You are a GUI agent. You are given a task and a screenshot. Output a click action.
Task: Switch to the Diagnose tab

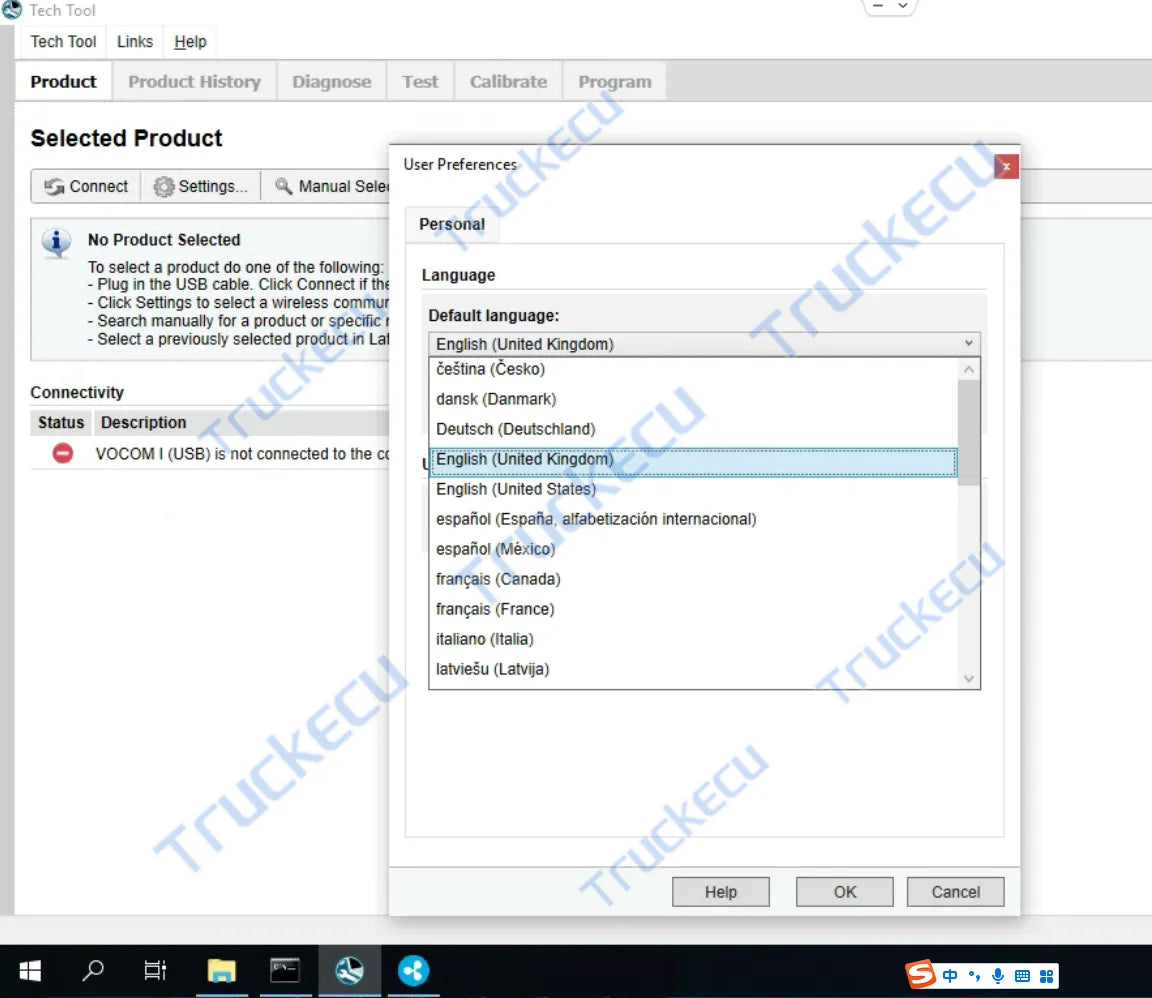(x=331, y=82)
